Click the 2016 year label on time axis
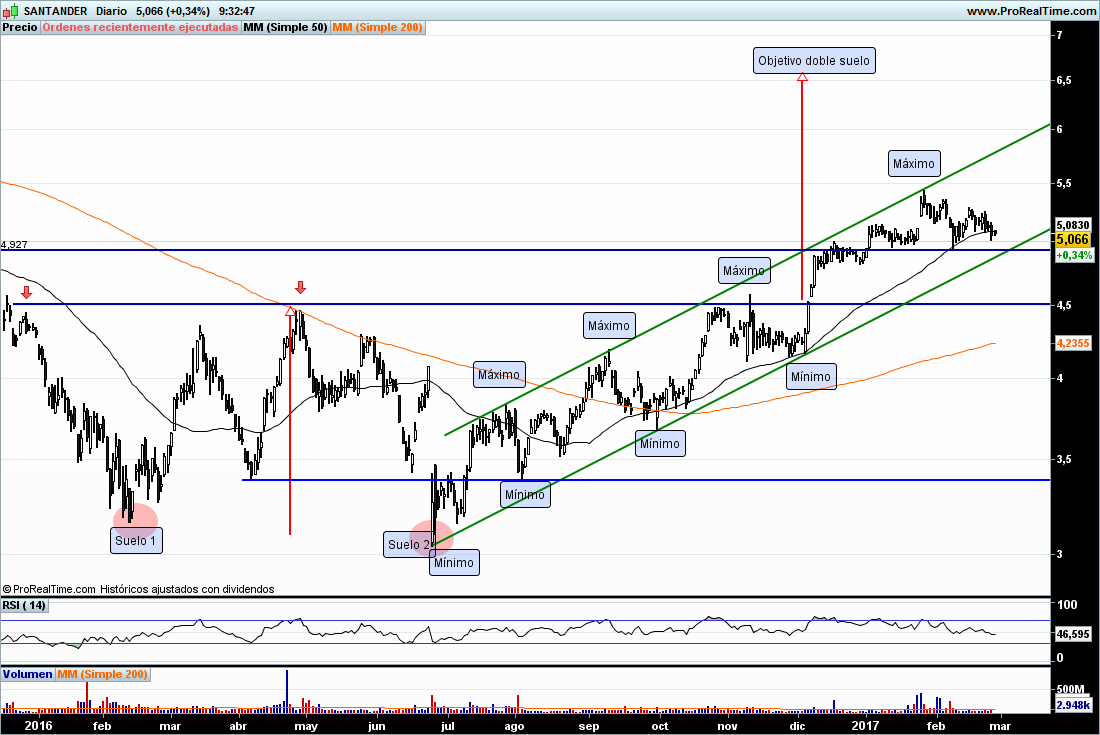Image resolution: width=1100 pixels, height=735 pixels. click(38, 726)
